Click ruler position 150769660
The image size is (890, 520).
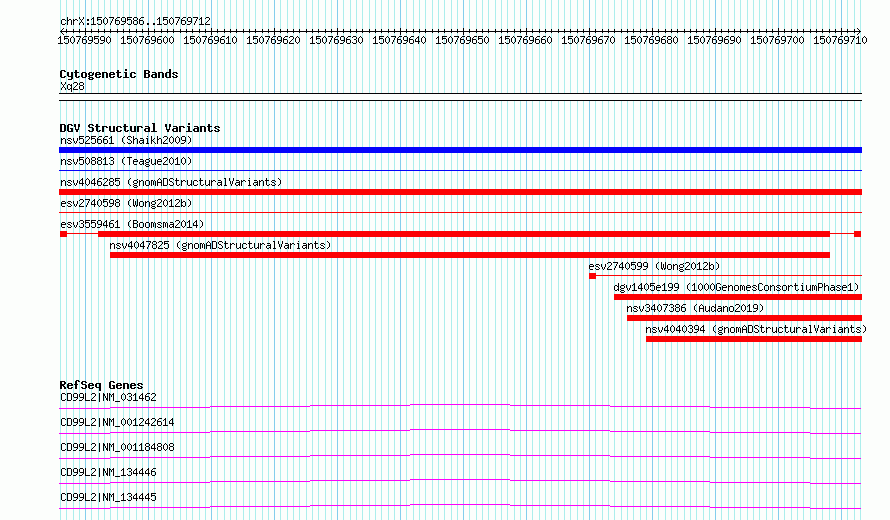526,40
